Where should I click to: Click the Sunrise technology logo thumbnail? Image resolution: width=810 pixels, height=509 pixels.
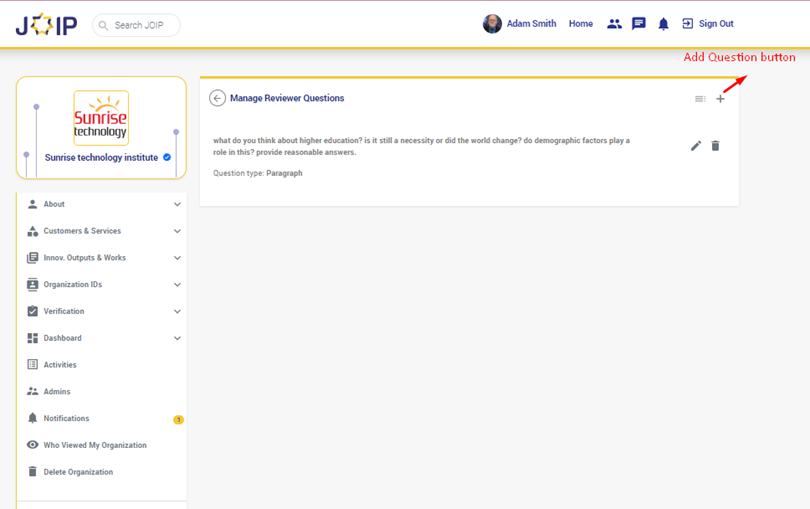[x=101, y=118]
